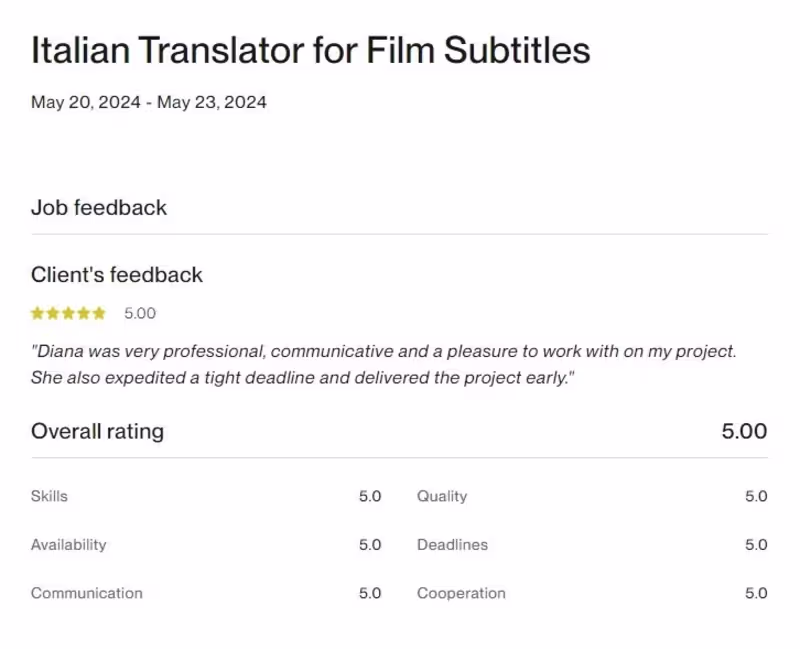Click the 'Job feedback' section heading
Image resolution: width=800 pixels, height=649 pixels.
coord(99,208)
